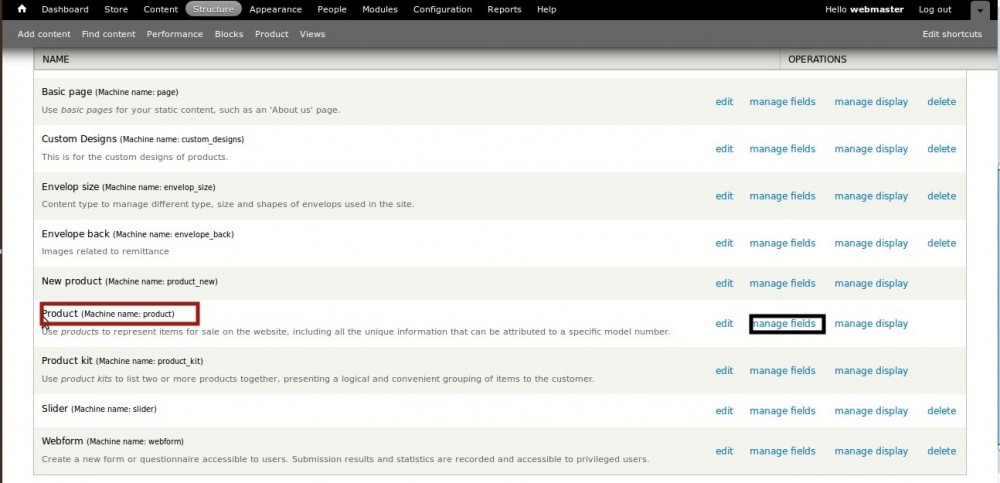Click the Log out link
This screenshot has width=1000, height=483.
935,10
